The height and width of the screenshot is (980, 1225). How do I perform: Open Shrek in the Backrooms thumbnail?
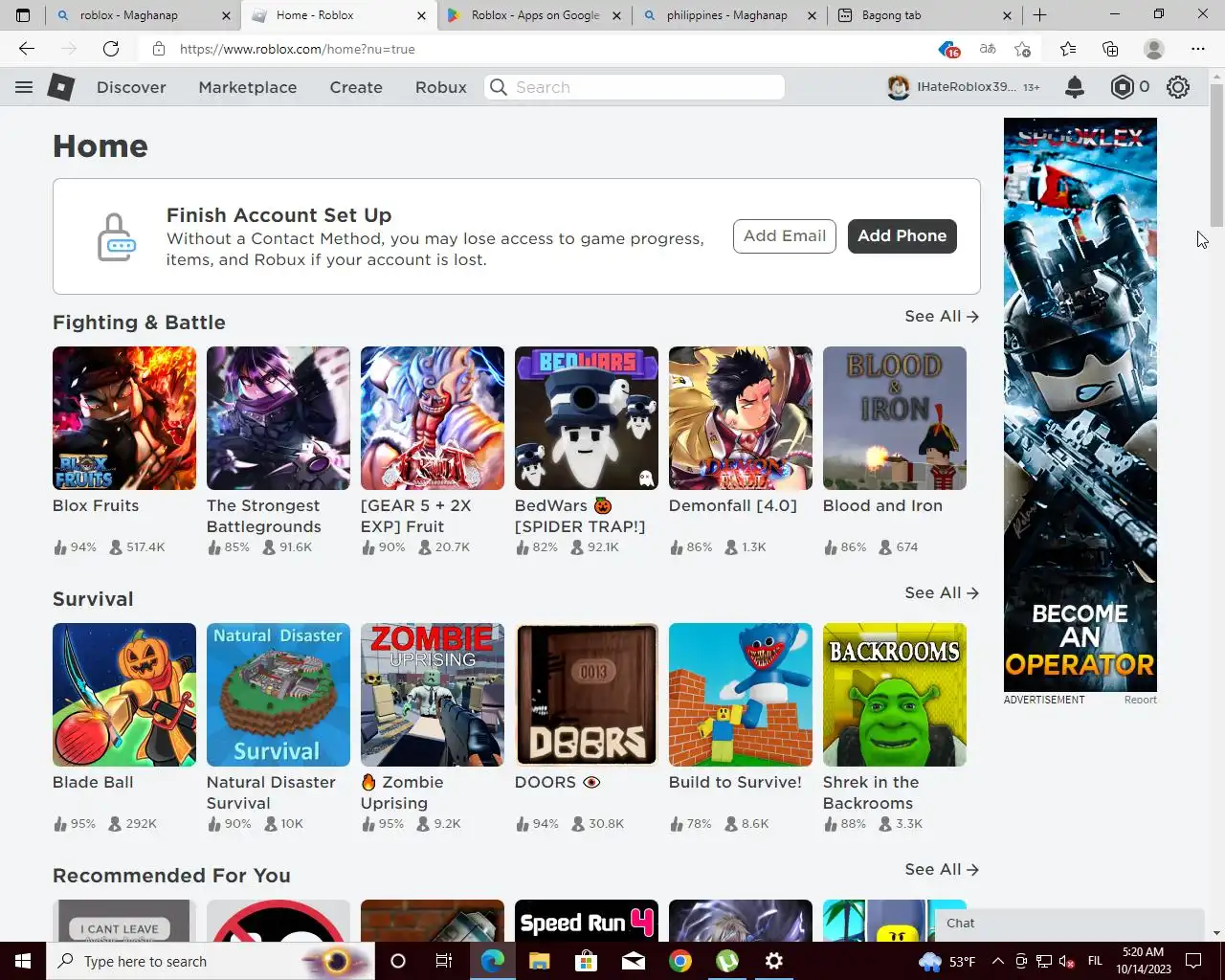tap(895, 695)
